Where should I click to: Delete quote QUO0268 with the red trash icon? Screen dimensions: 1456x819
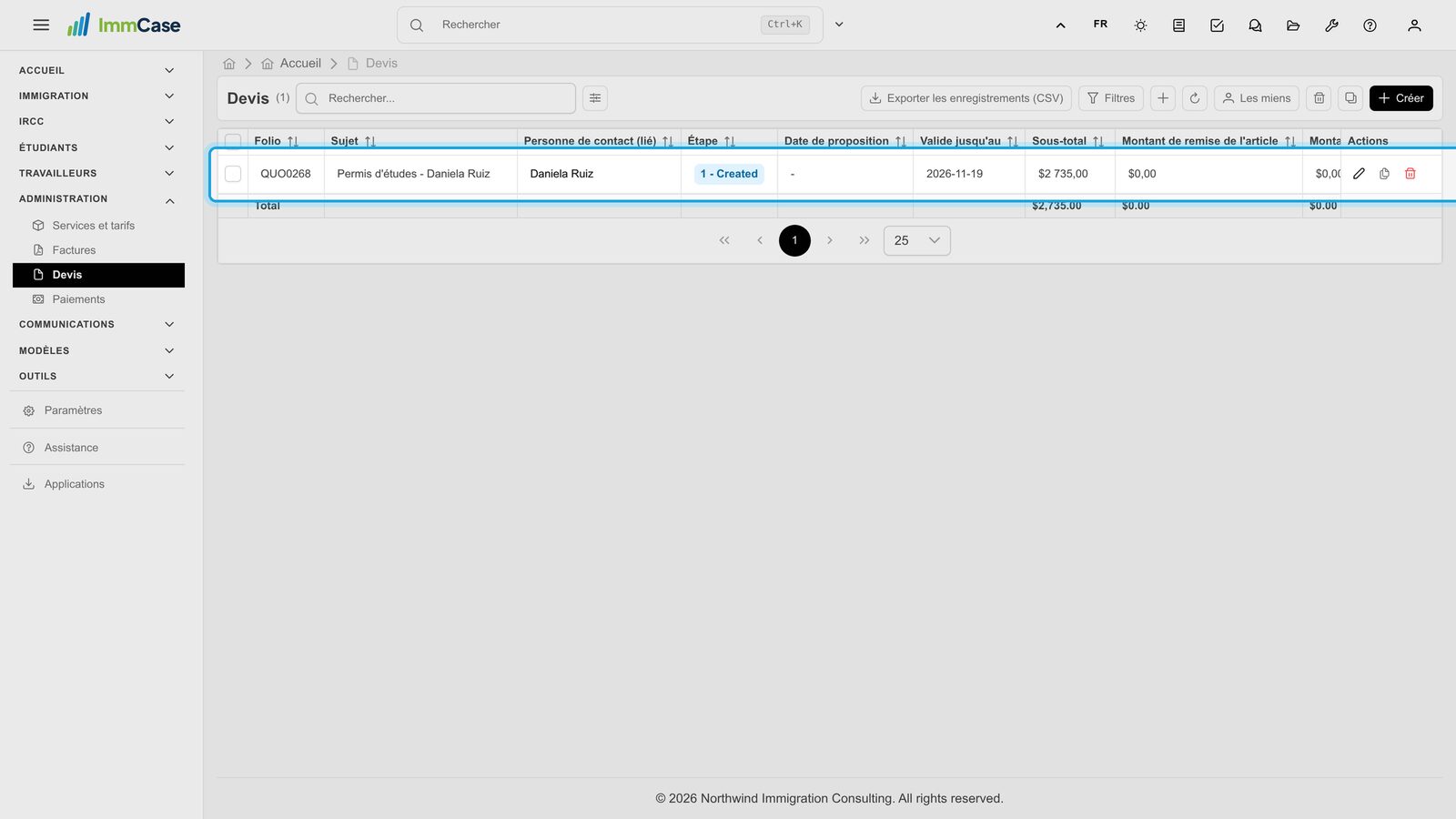pyautogui.click(x=1410, y=174)
